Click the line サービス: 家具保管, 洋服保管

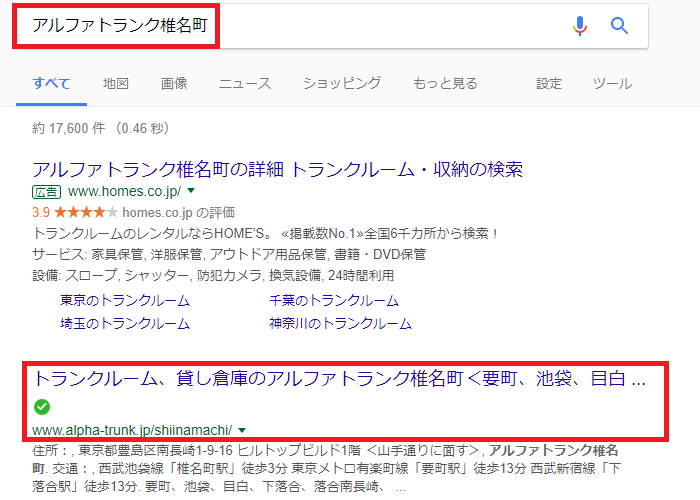[229, 254]
